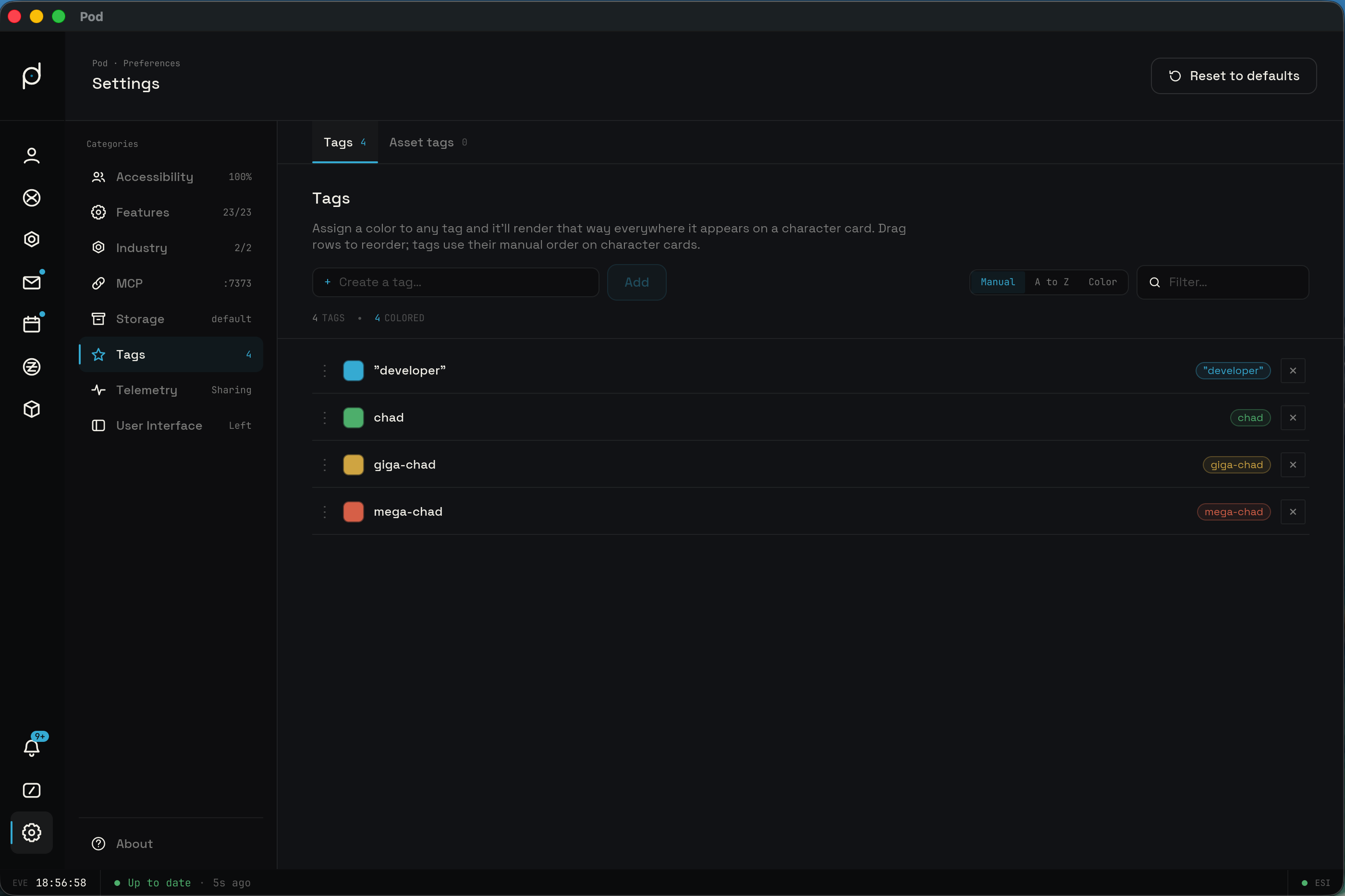Open the Storage category
This screenshot has width=1345, height=896.
coord(171,319)
